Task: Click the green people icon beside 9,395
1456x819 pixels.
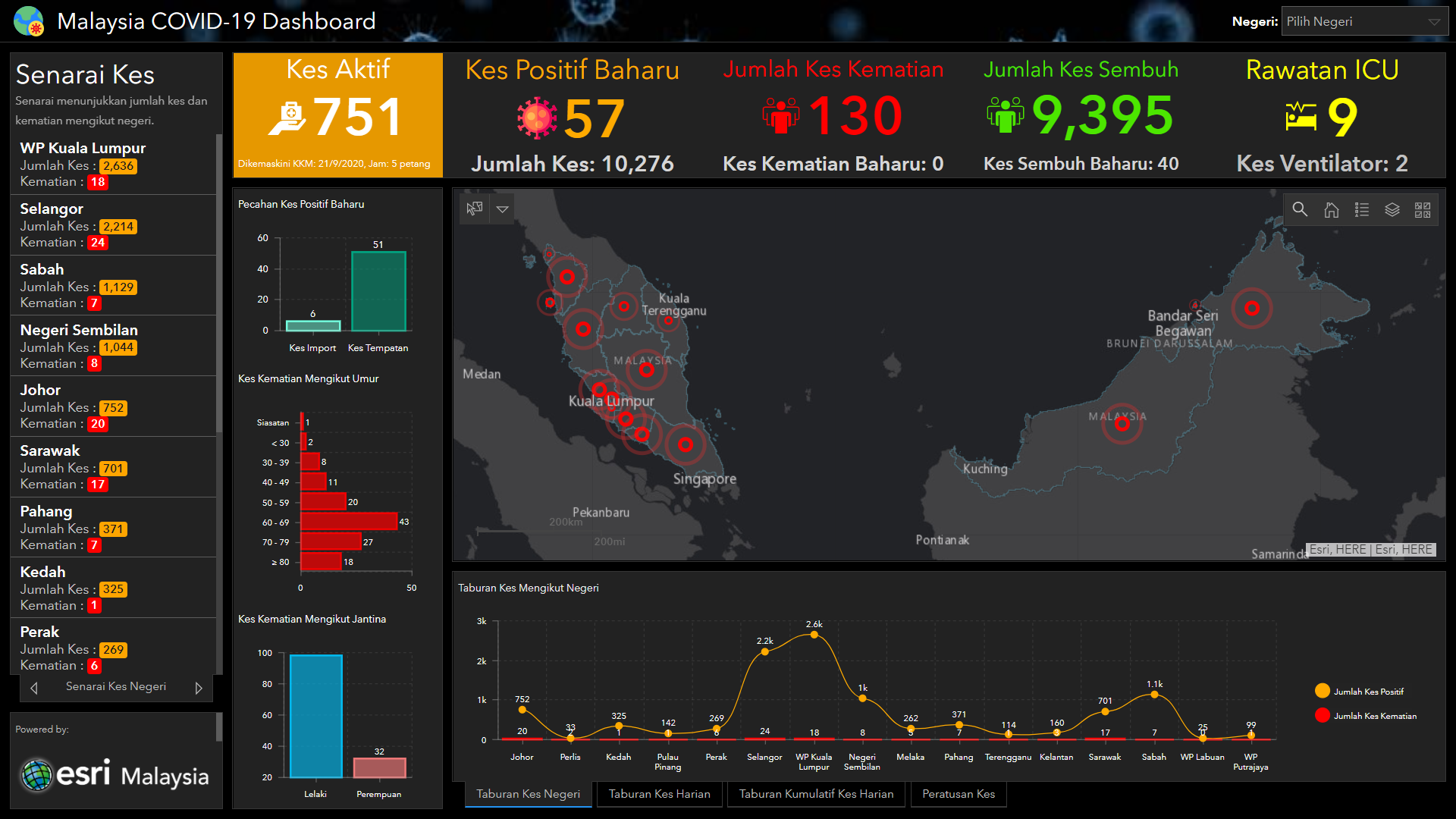Action: point(1005,115)
